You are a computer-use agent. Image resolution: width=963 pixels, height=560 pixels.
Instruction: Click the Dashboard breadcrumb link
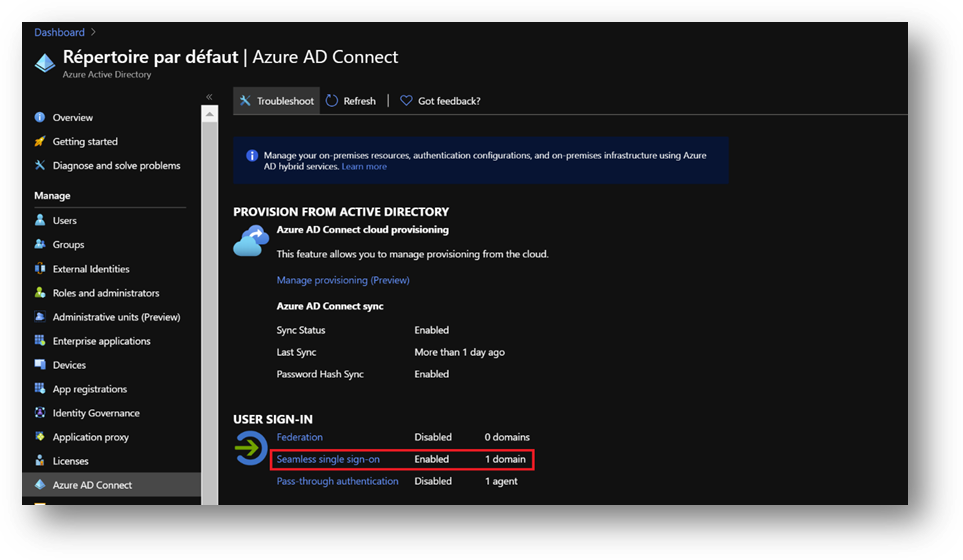59,33
